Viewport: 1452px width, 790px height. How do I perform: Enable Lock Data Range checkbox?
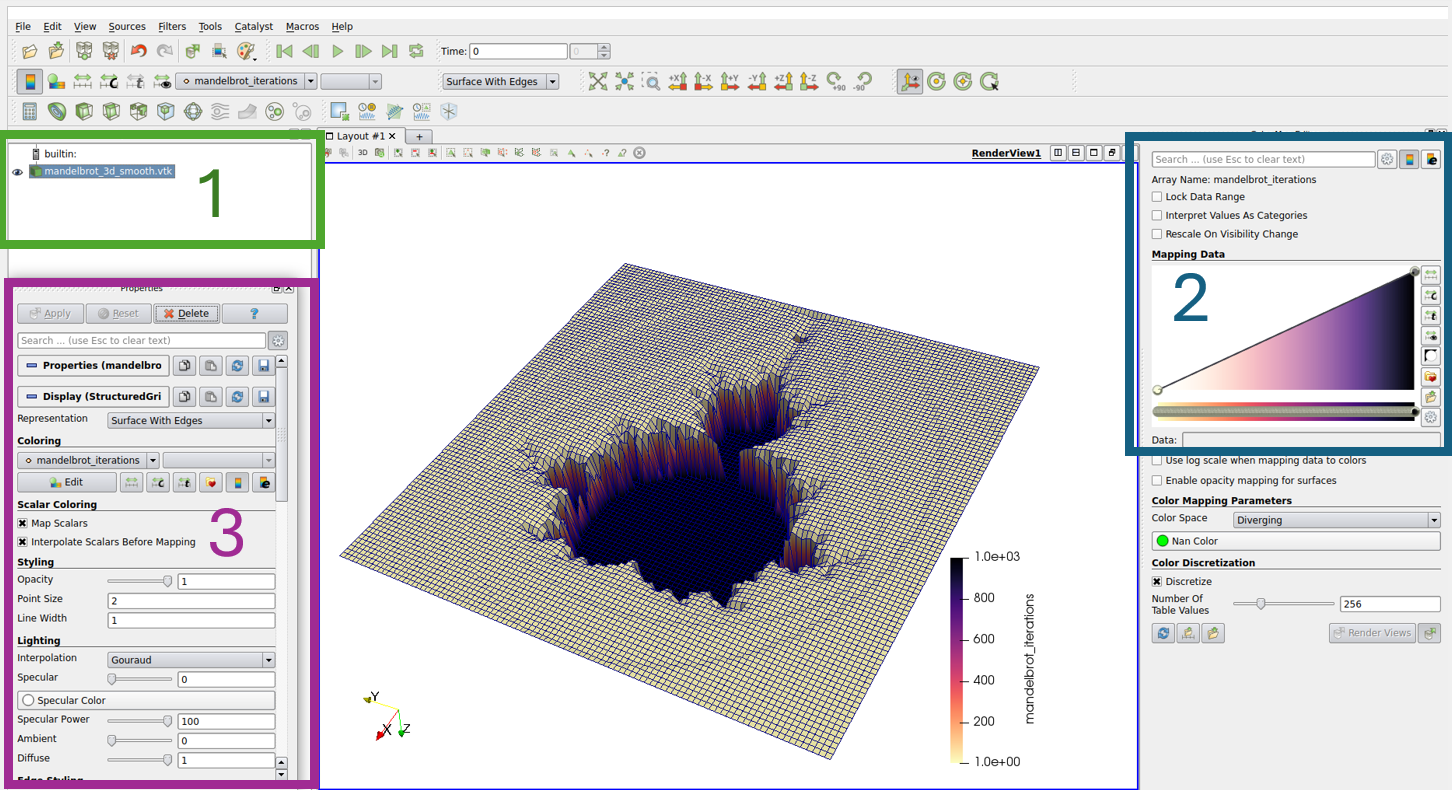coord(1157,197)
